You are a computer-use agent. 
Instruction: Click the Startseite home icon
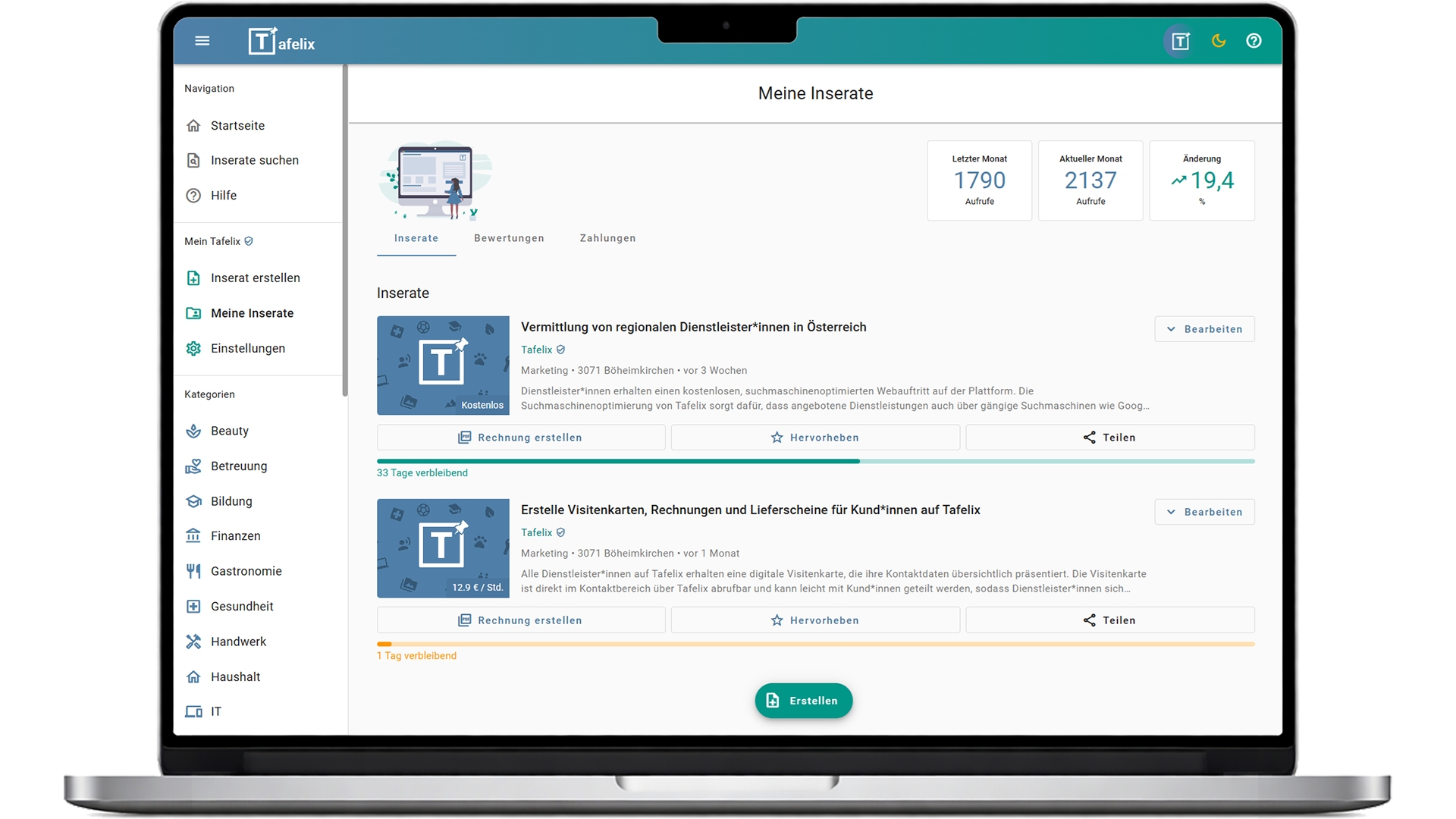pos(193,126)
